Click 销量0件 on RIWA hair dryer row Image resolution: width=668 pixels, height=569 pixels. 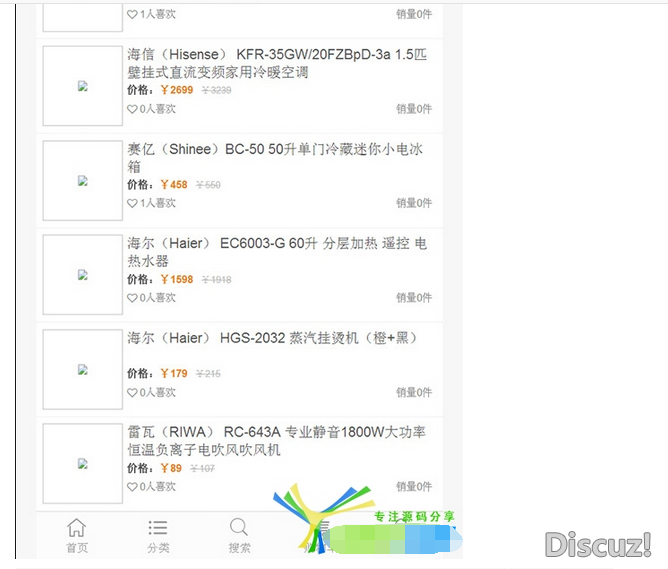[x=414, y=486]
